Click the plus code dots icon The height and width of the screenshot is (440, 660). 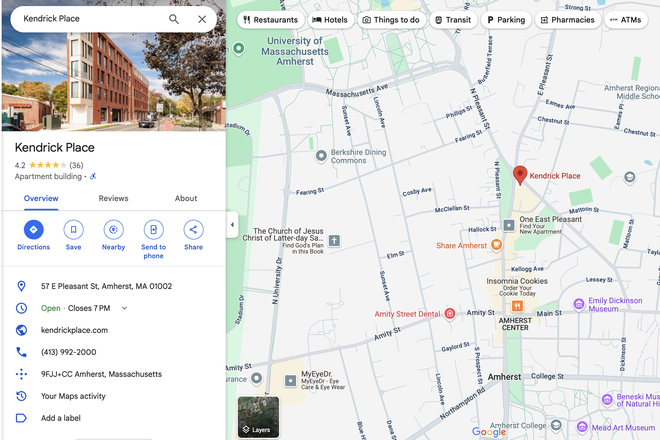click(x=21, y=374)
